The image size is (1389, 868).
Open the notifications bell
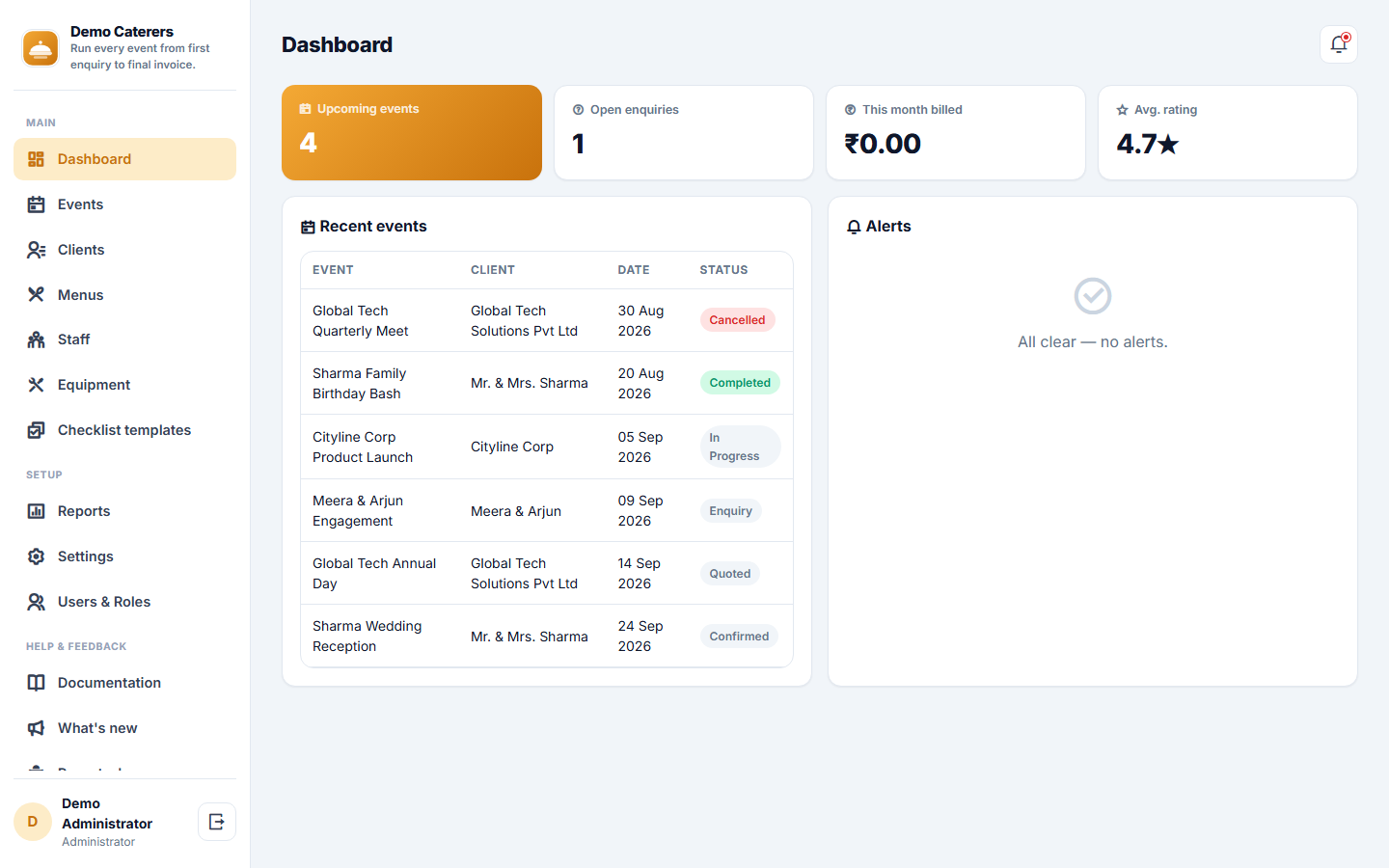pyautogui.click(x=1339, y=44)
